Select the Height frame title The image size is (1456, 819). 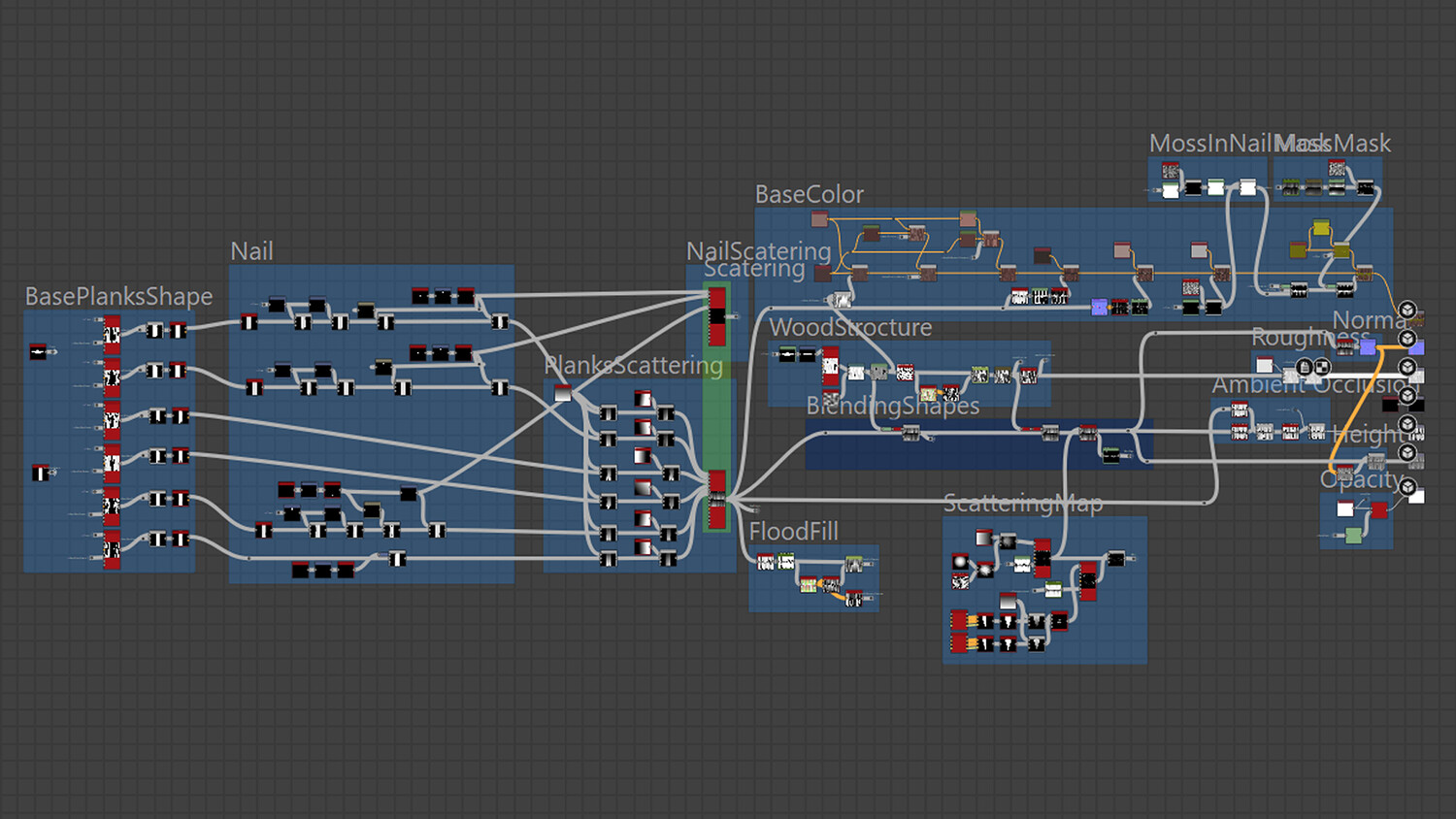tap(1368, 435)
